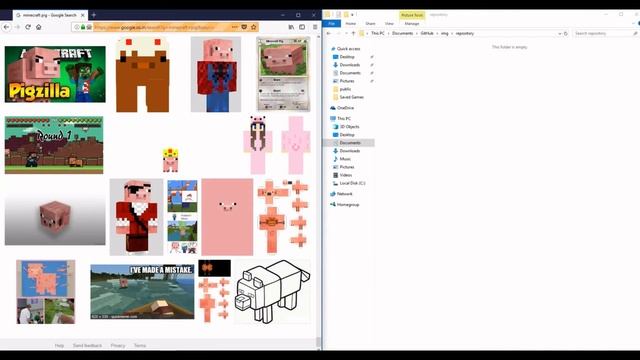Open Firefox home page
The height and width of the screenshot is (360, 640).
click(x=39, y=27)
